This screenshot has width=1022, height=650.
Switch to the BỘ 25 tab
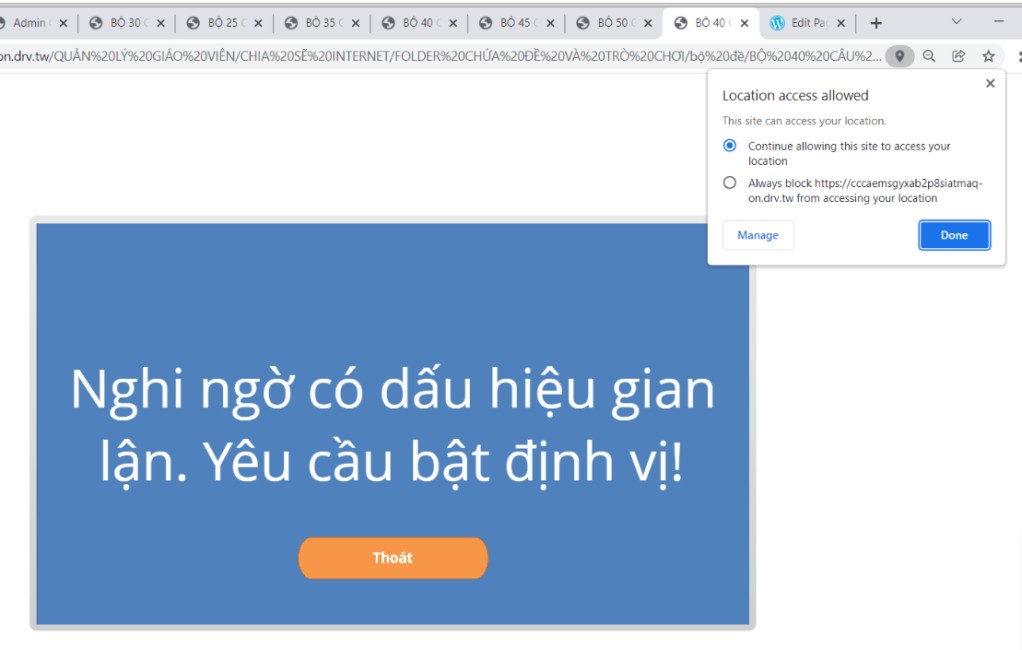(x=218, y=23)
